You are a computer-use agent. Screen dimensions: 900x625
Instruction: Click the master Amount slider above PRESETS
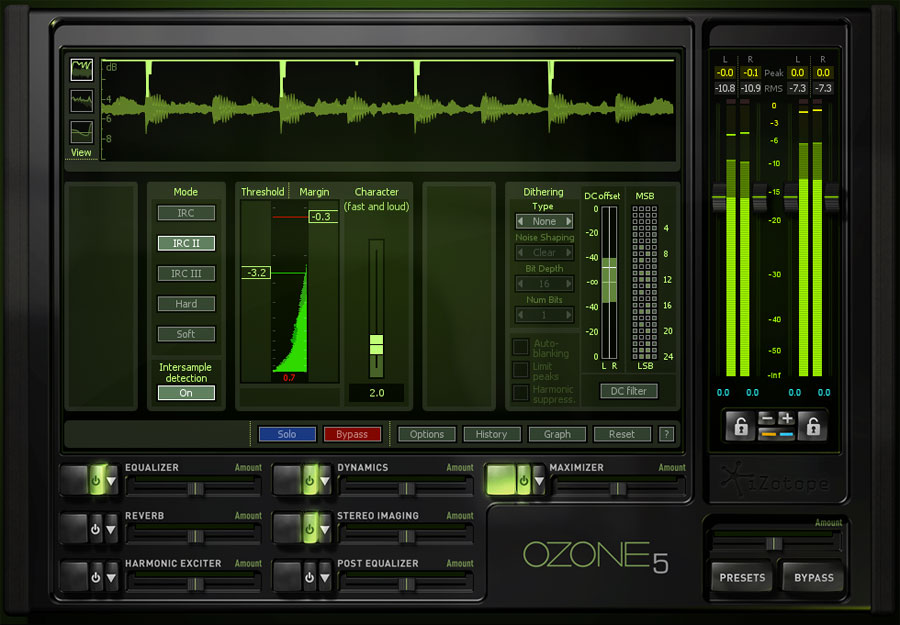click(x=774, y=543)
